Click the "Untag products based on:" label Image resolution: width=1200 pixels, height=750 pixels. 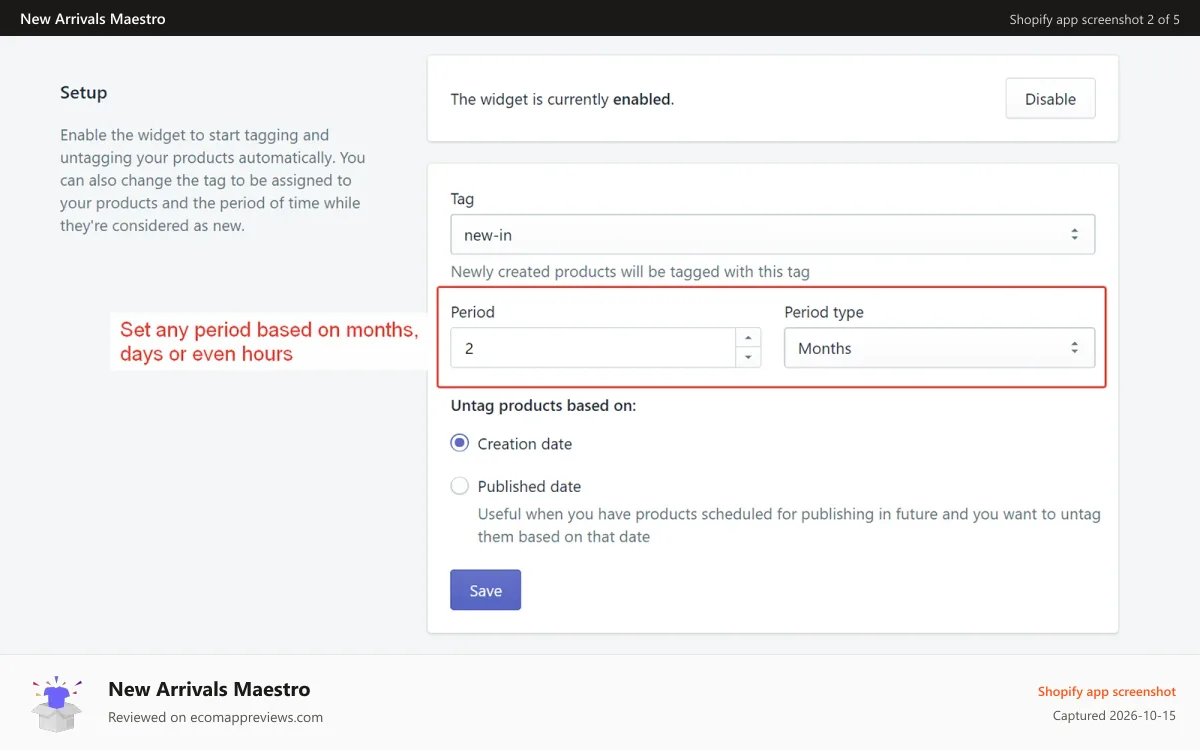544,406
